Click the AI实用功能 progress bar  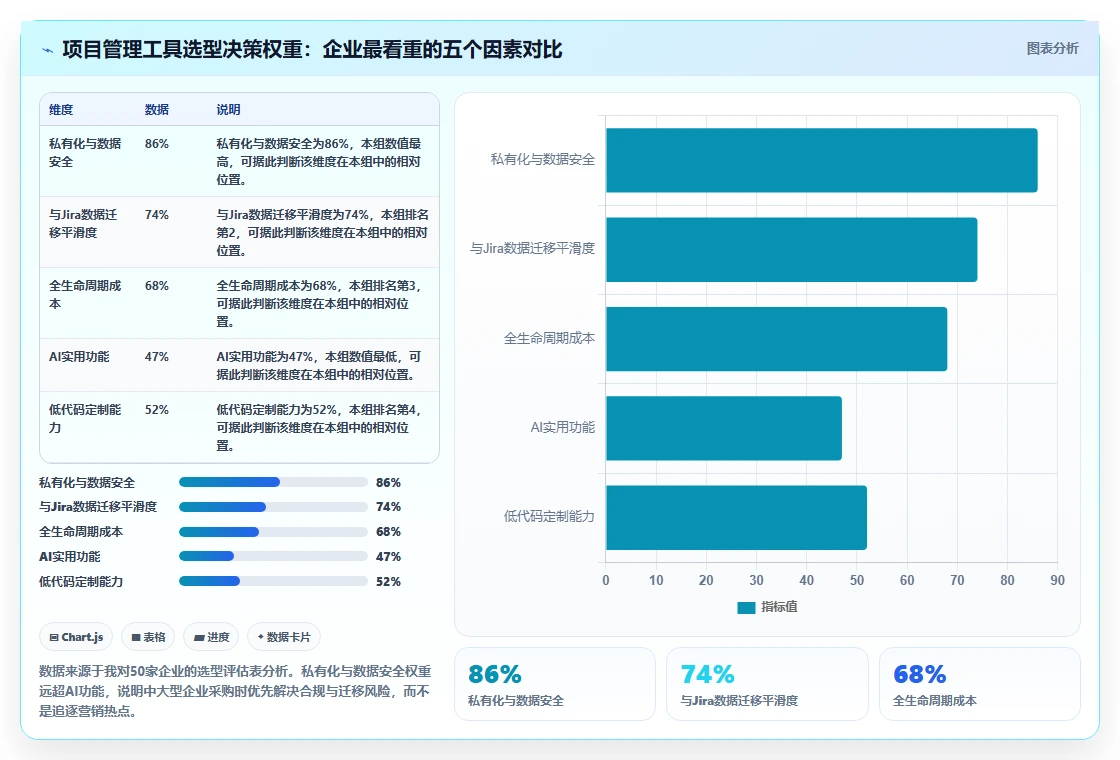(x=273, y=556)
